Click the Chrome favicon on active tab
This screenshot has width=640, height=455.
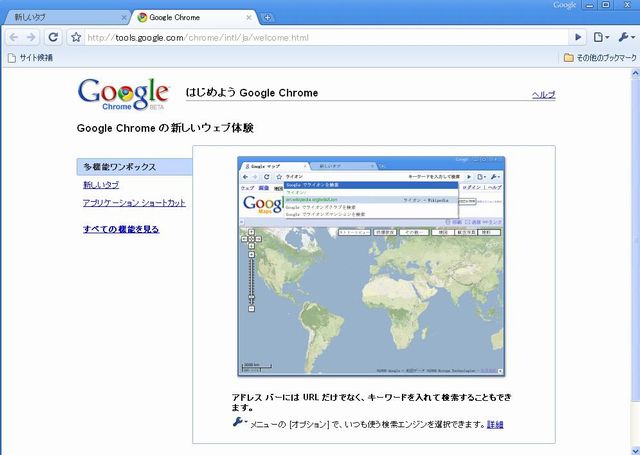[x=142, y=18]
